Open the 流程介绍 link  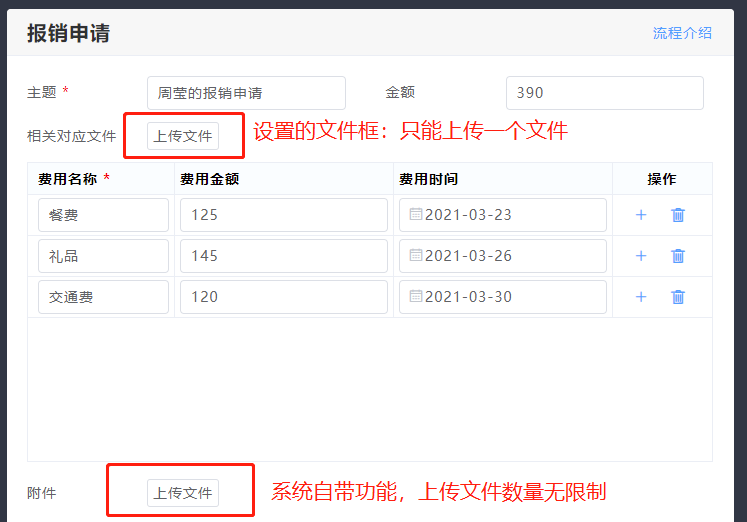tap(682, 33)
